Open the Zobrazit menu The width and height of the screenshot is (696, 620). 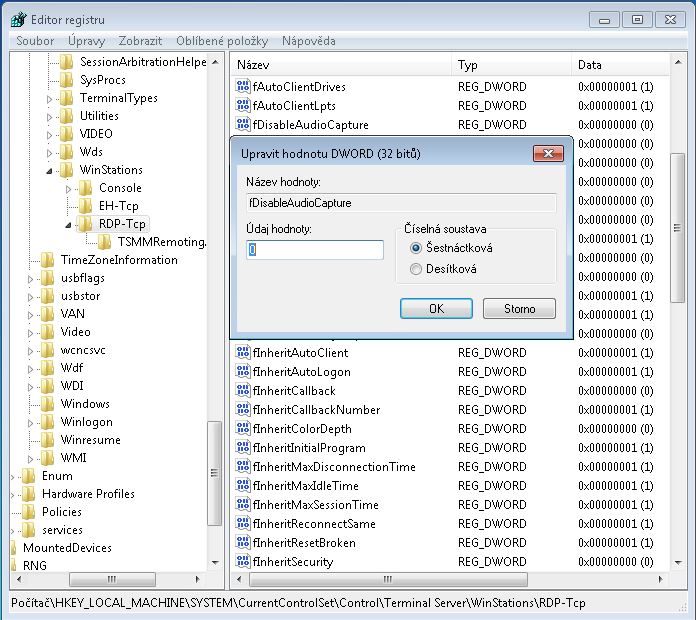click(140, 41)
